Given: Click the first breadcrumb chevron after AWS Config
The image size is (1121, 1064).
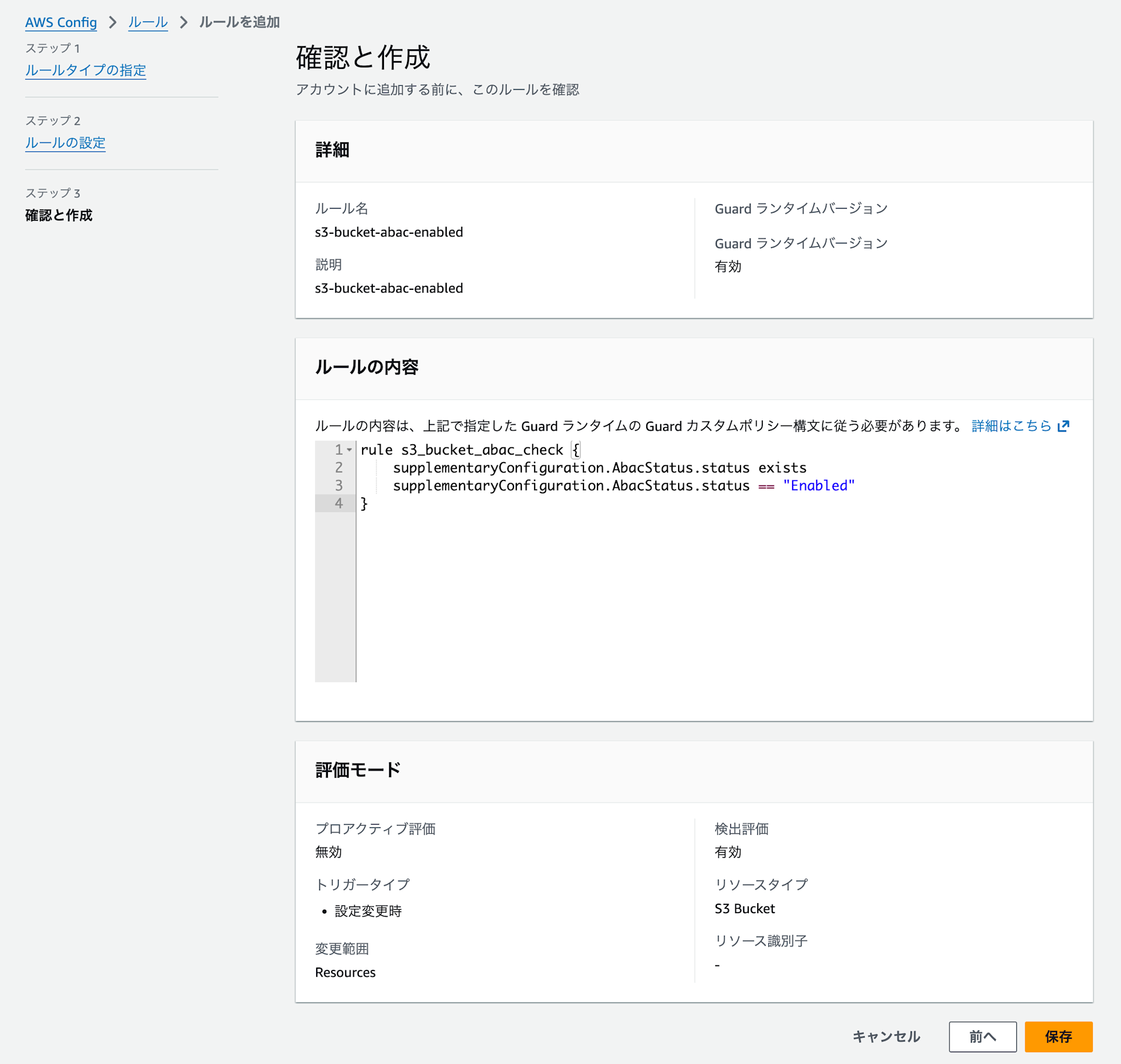Looking at the screenshot, I should pos(113,22).
